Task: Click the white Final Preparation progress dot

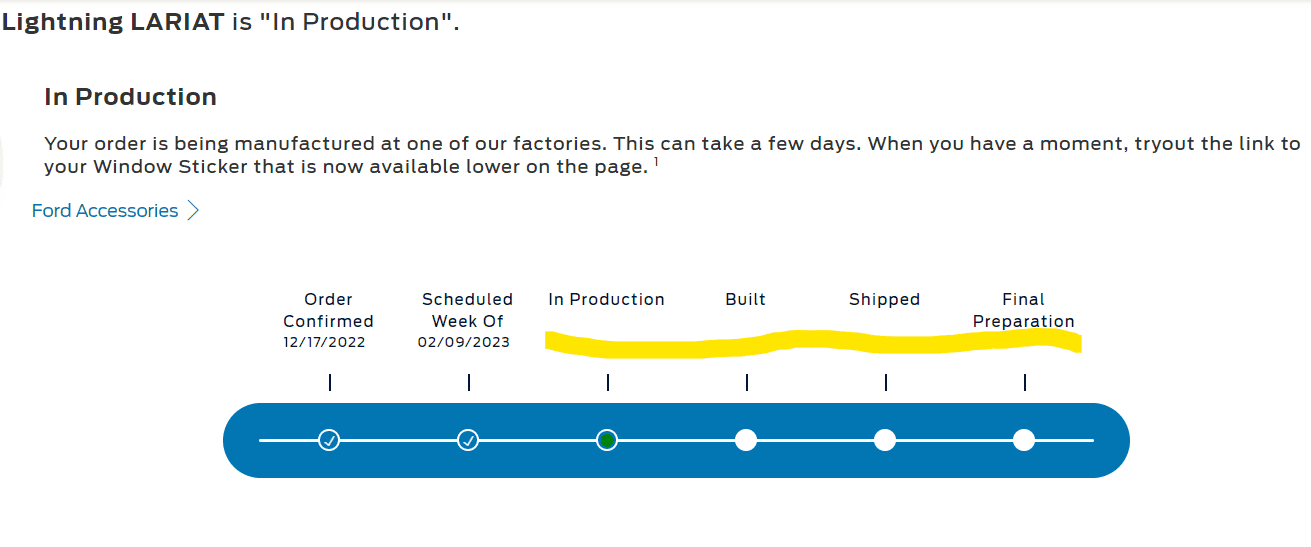Action: [x=1024, y=440]
